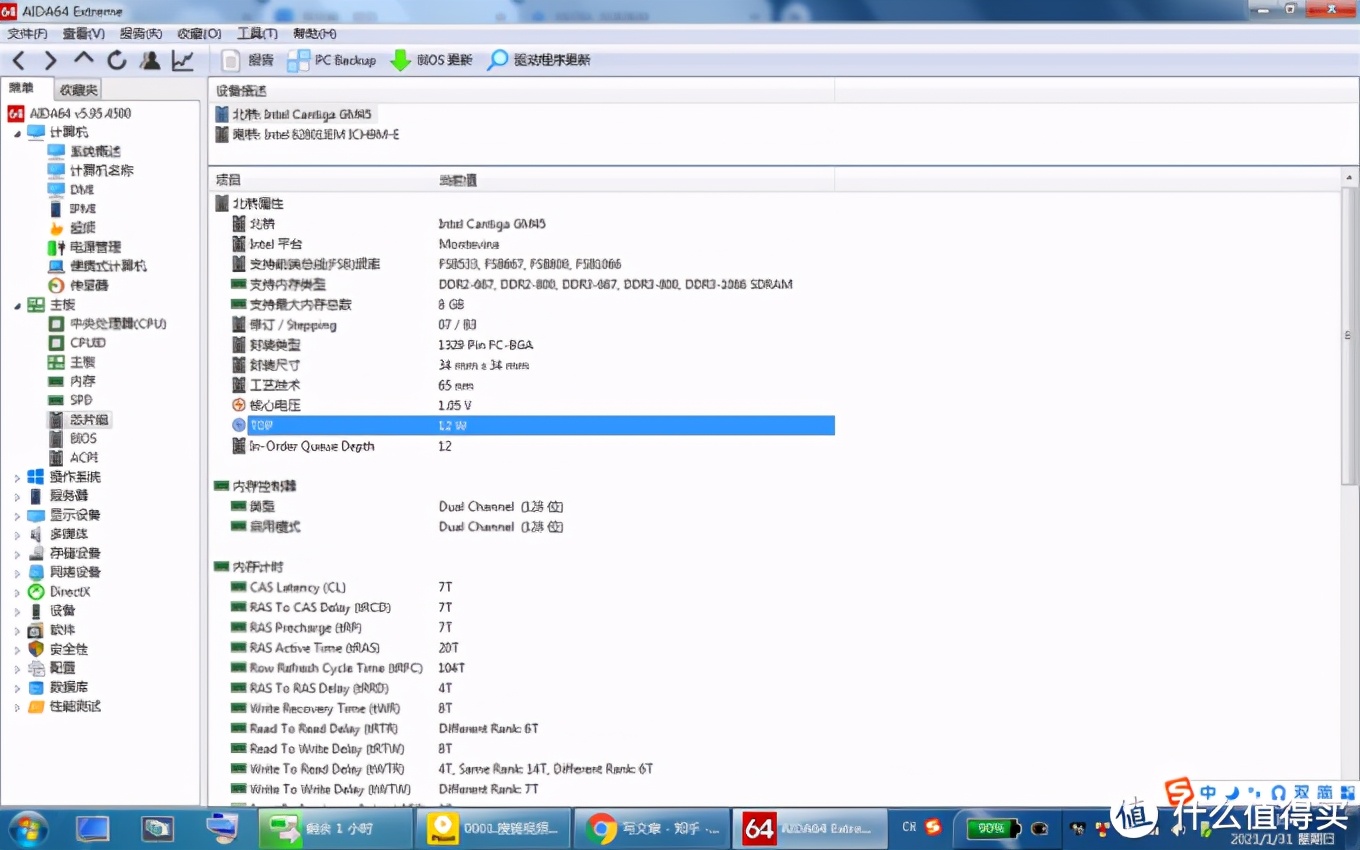Open the 收藏(O) menu
The height and width of the screenshot is (850, 1360).
click(x=199, y=34)
